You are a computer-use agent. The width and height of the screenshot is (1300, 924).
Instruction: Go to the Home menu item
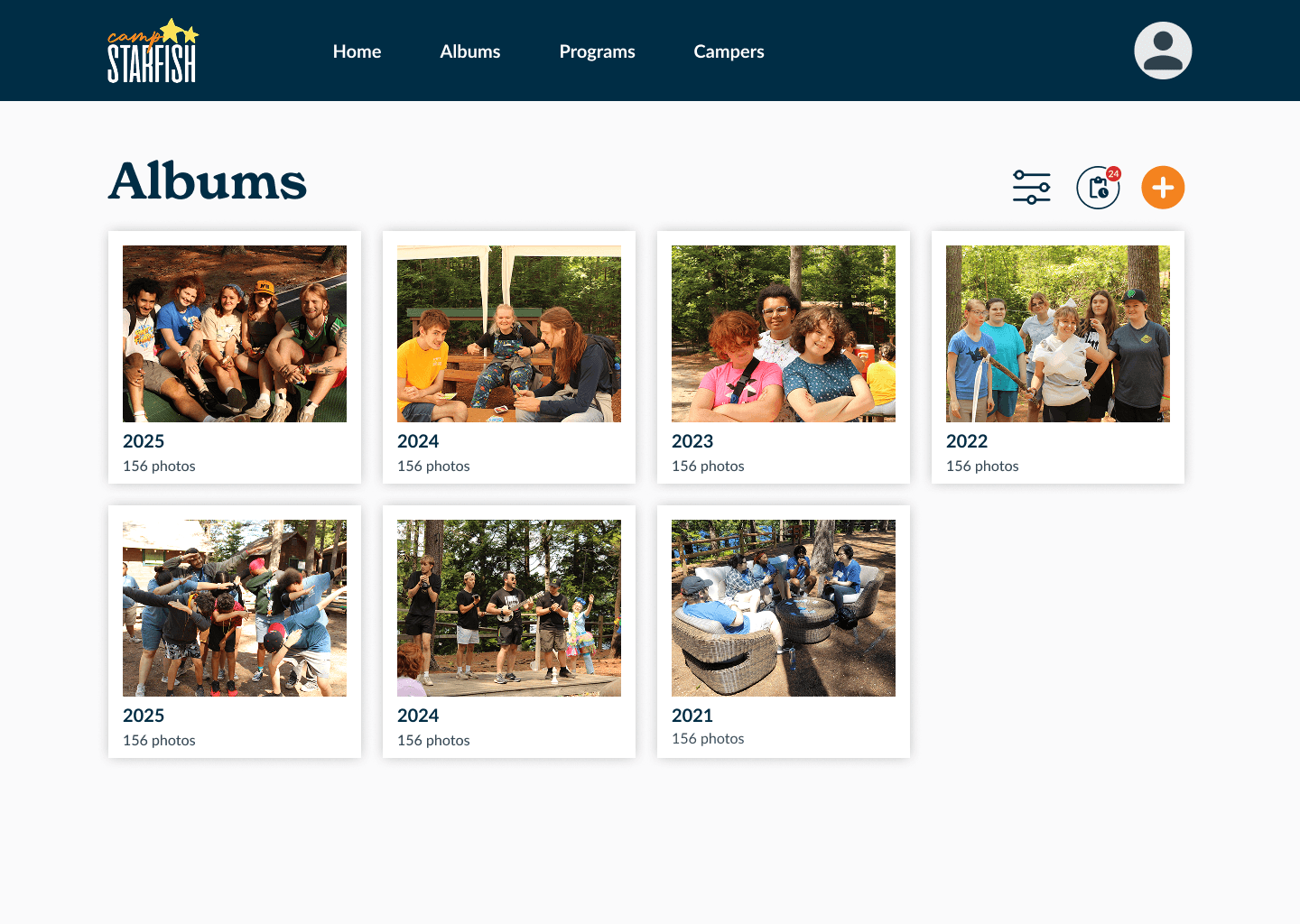click(357, 51)
